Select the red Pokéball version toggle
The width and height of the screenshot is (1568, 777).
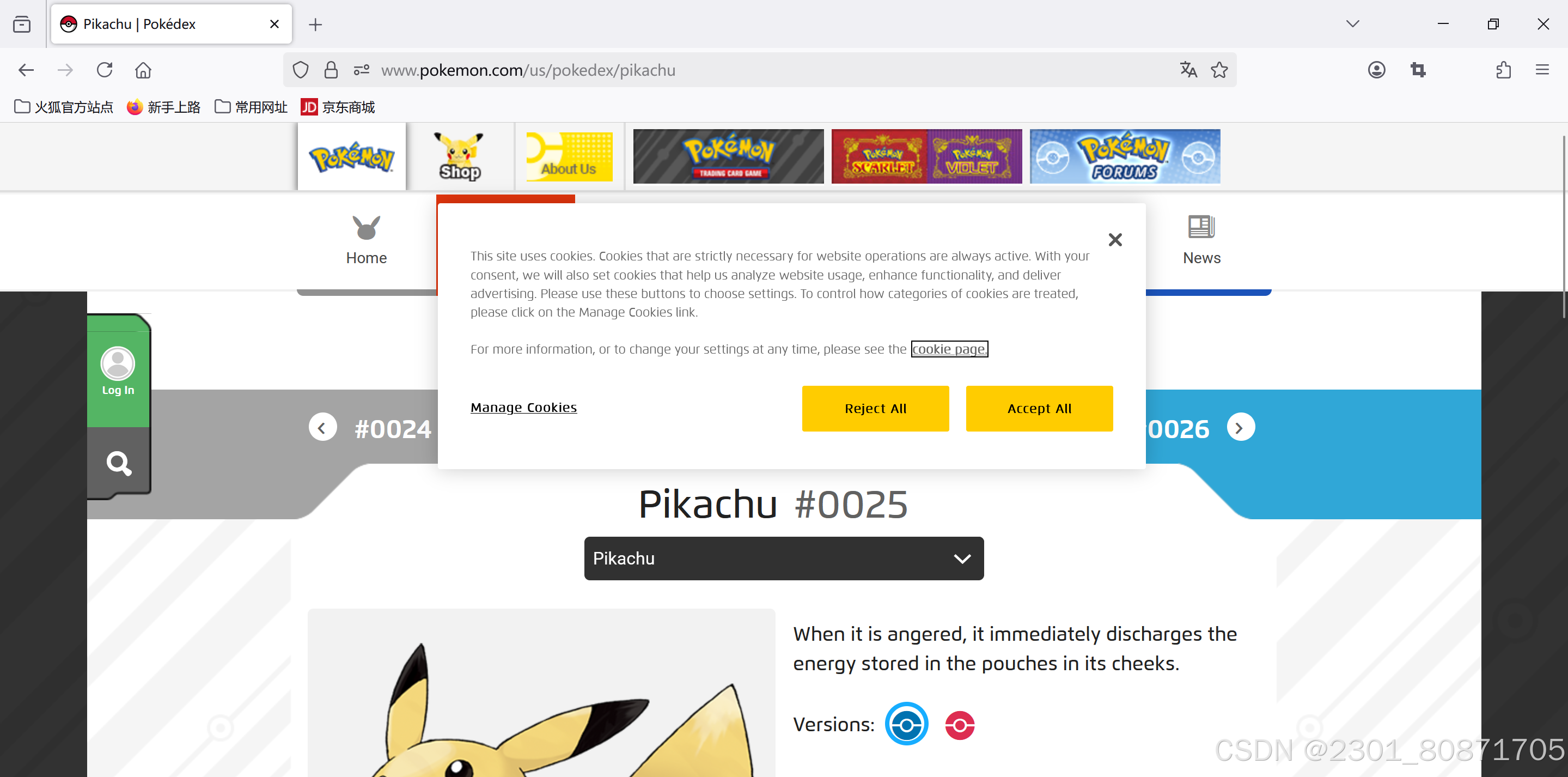pyautogui.click(x=959, y=725)
